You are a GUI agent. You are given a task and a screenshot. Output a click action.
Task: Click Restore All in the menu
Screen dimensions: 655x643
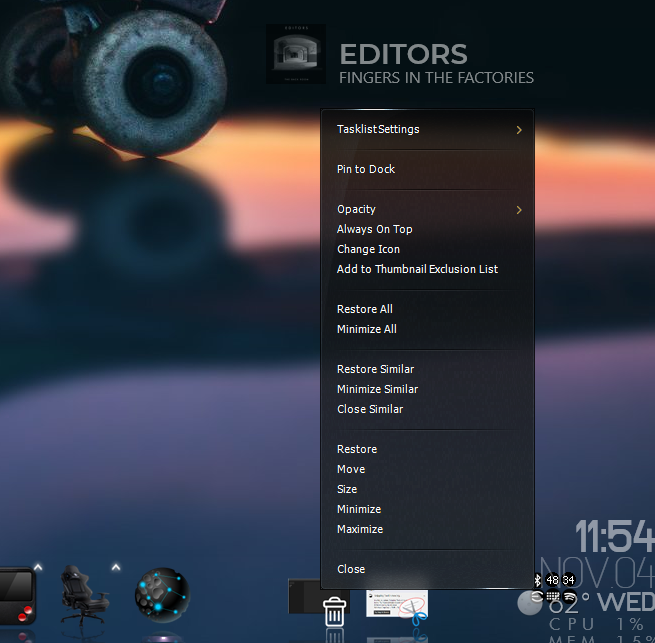(365, 309)
